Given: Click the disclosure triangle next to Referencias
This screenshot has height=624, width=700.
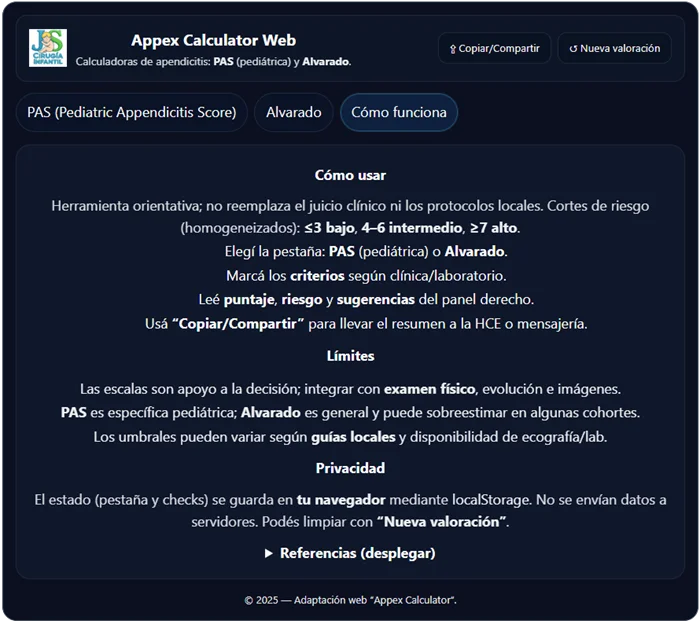Looking at the screenshot, I should [x=269, y=553].
